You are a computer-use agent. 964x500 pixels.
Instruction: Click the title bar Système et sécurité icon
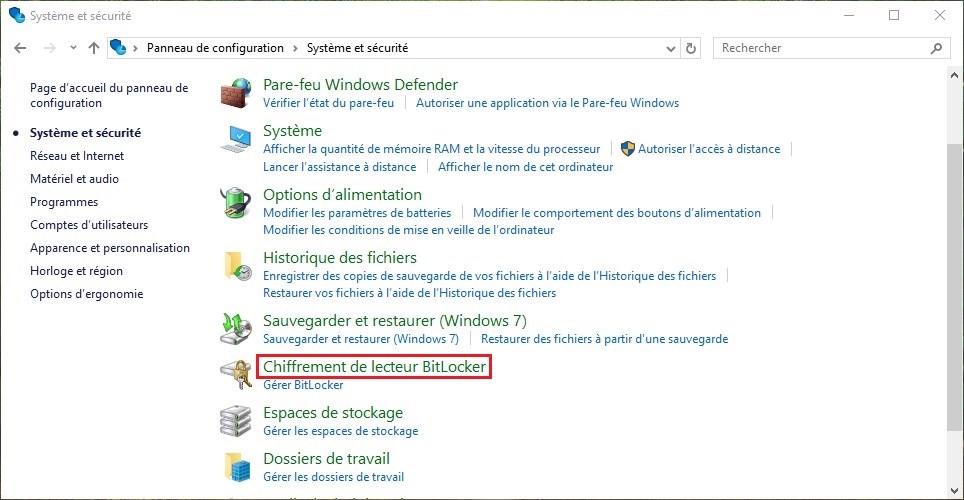[x=17, y=15]
